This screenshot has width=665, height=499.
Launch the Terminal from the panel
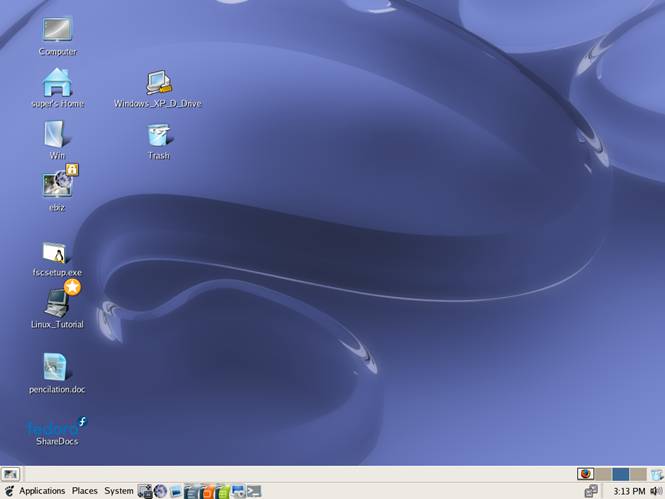pyautogui.click(x=254, y=491)
